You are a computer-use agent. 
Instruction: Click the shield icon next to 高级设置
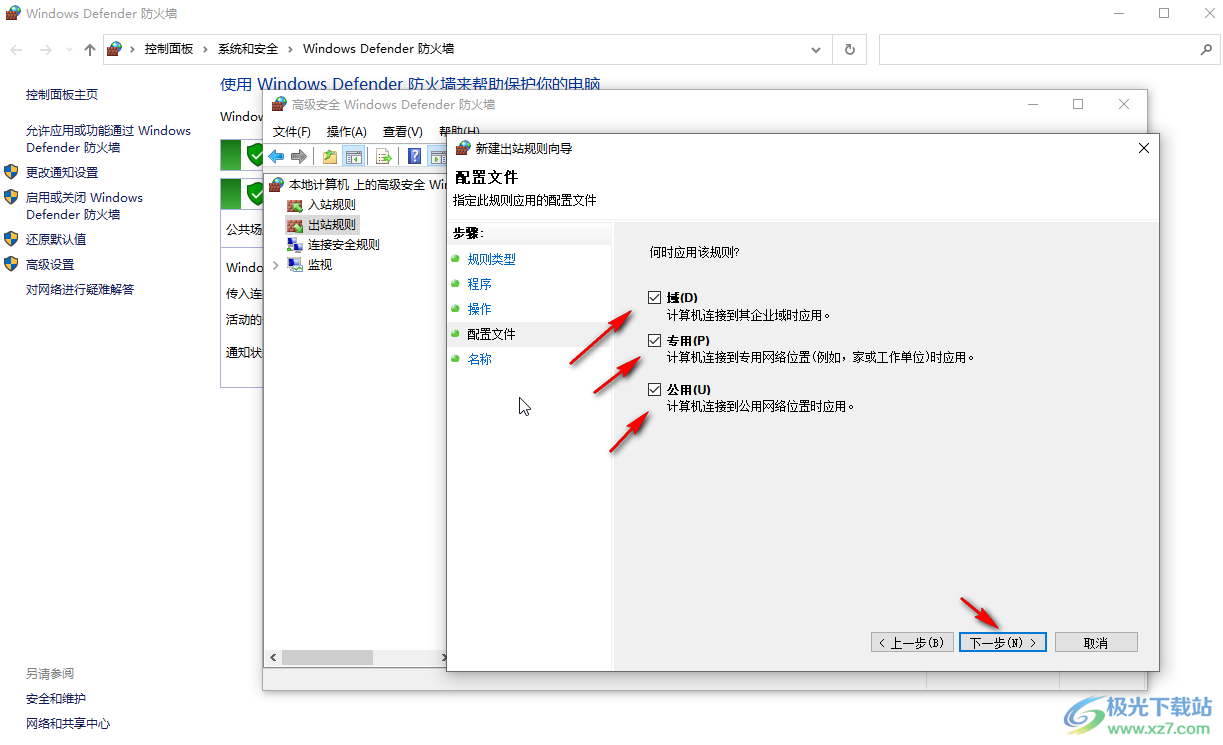(x=12, y=264)
